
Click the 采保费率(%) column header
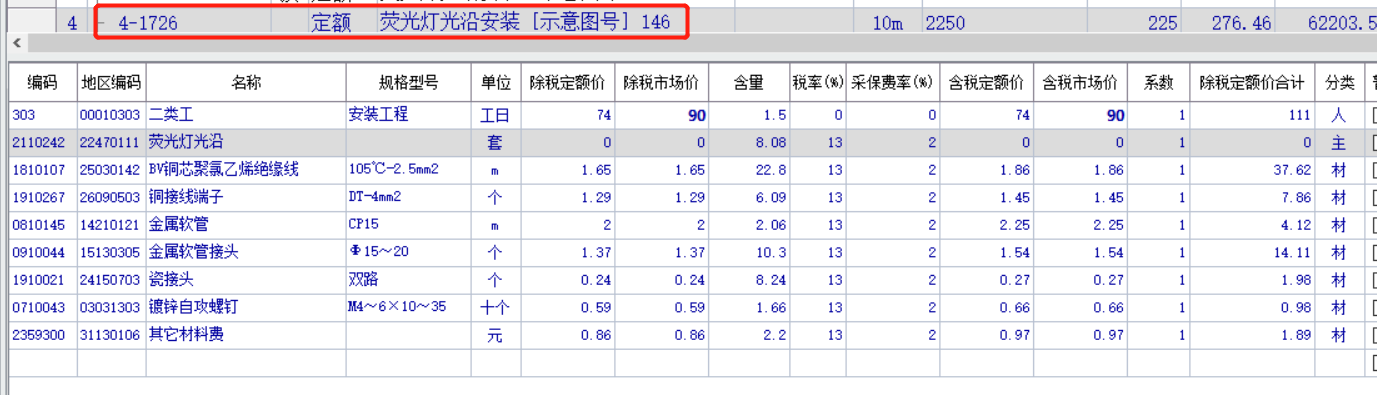893,82
